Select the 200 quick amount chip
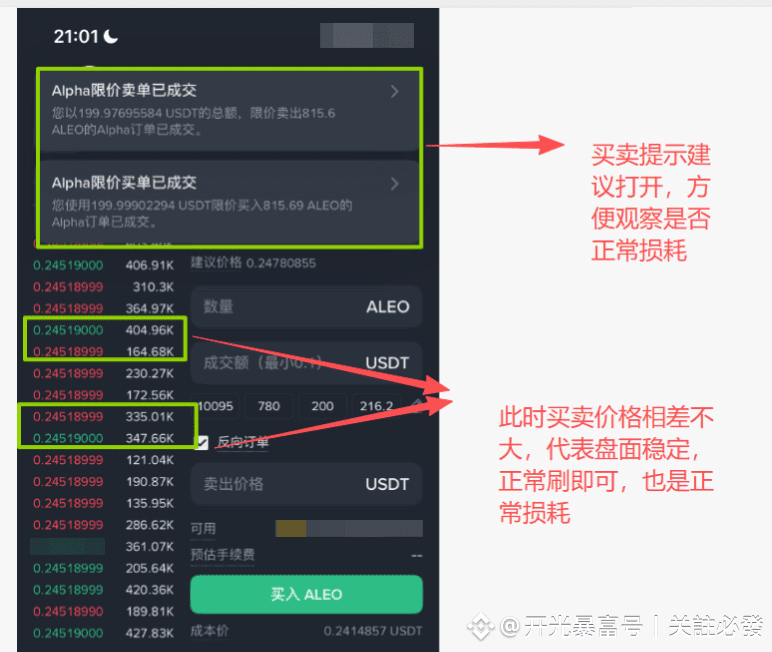The image size is (772, 652). coord(322,406)
